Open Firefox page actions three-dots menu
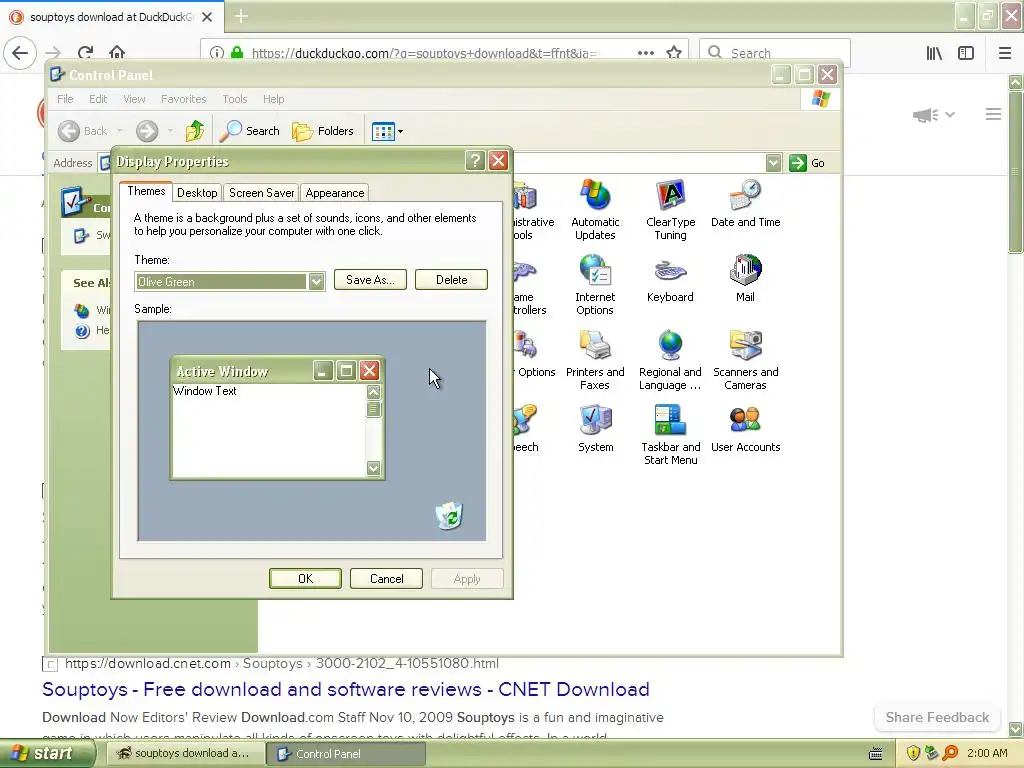Viewport: 1024px width, 768px height. pyautogui.click(x=646, y=53)
